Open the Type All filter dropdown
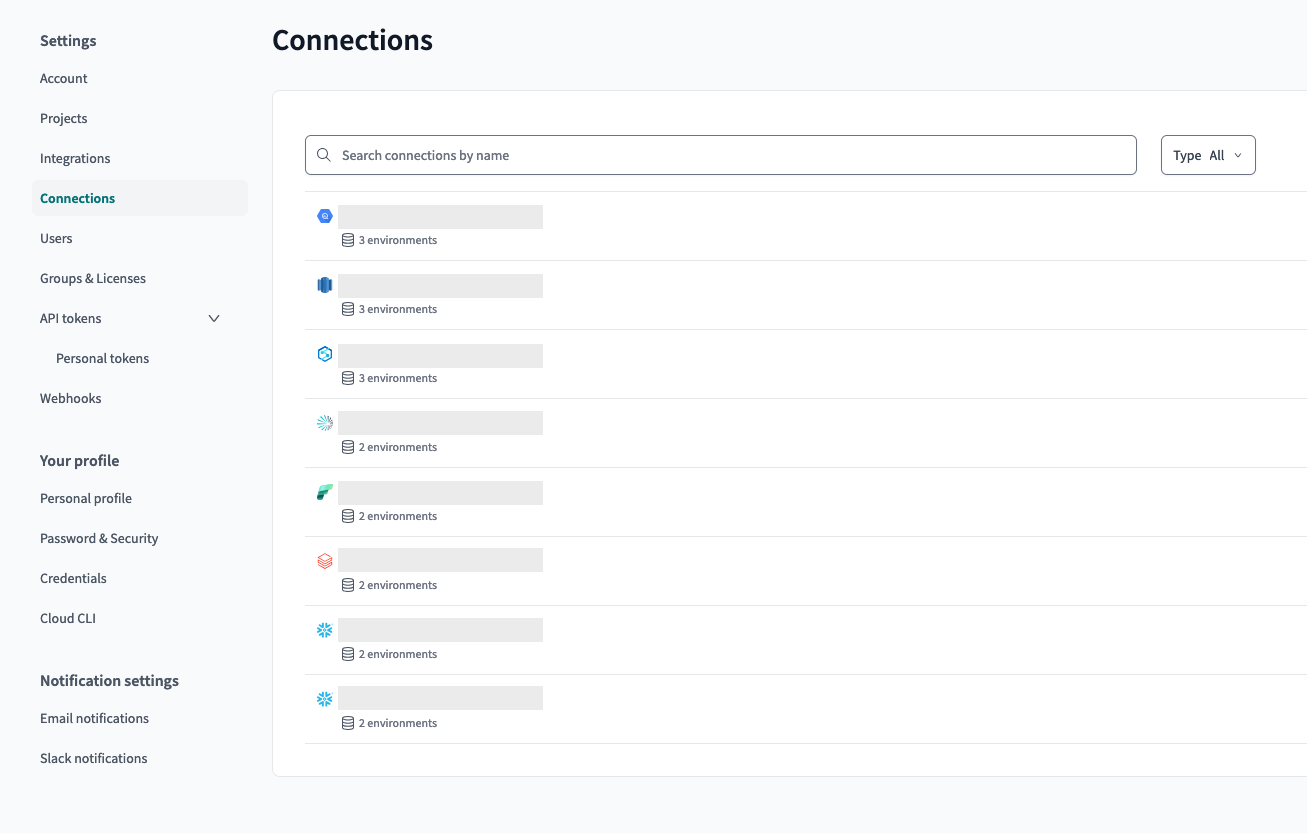This screenshot has height=833, width=1307. [x=1207, y=155]
